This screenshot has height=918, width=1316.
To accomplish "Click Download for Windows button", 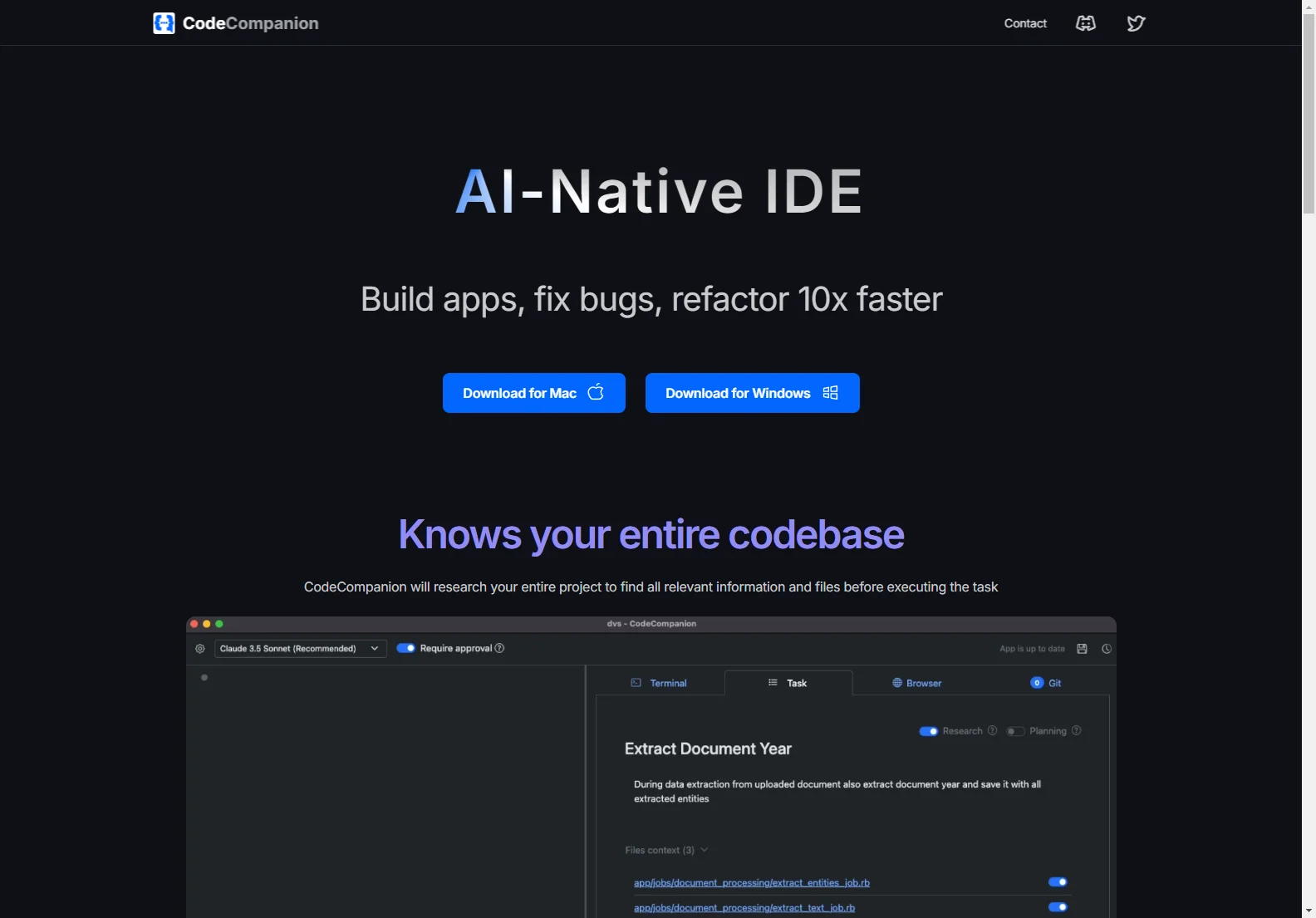I will coord(753,393).
